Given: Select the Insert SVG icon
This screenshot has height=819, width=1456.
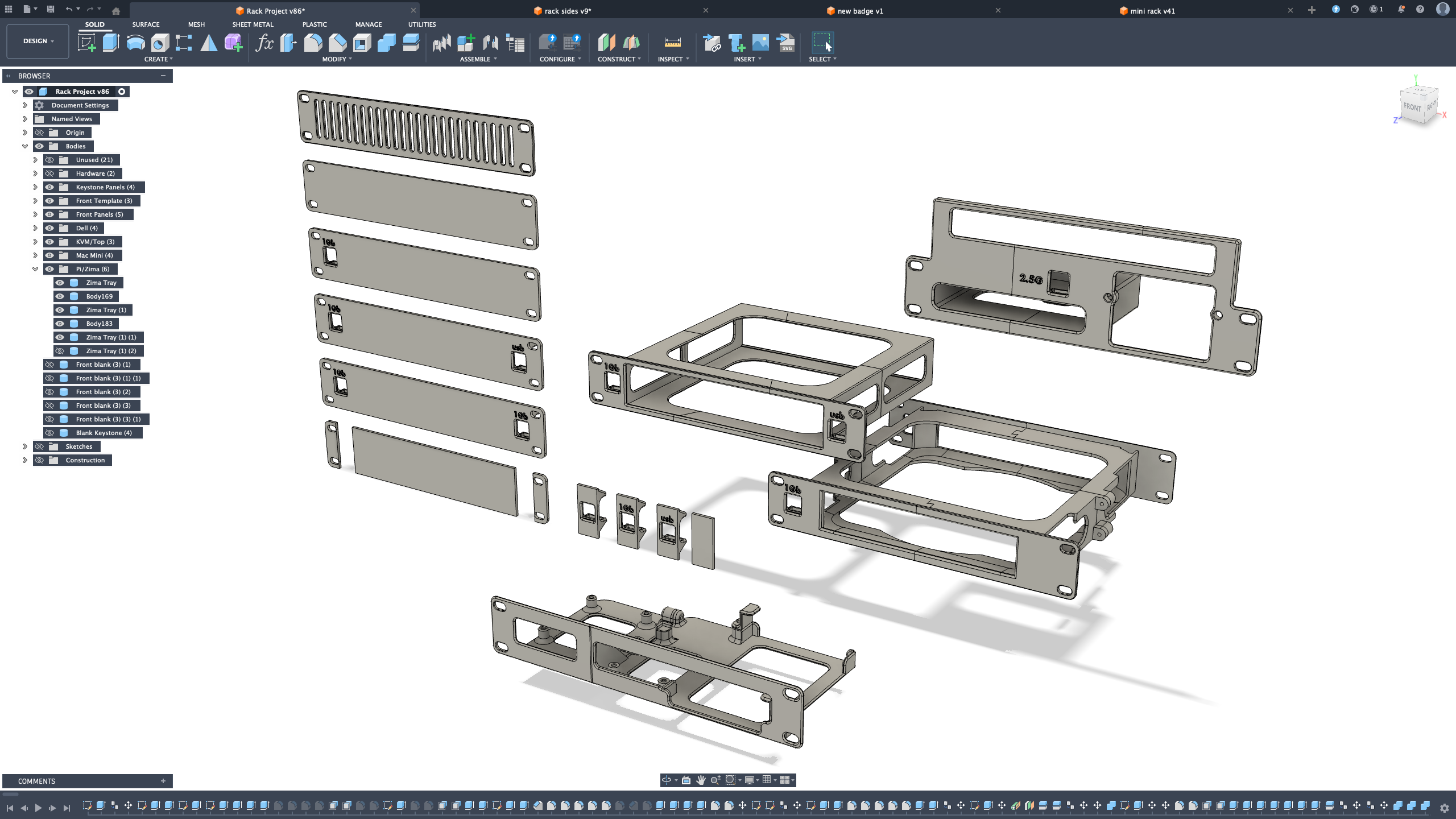Looking at the screenshot, I should pos(786,43).
